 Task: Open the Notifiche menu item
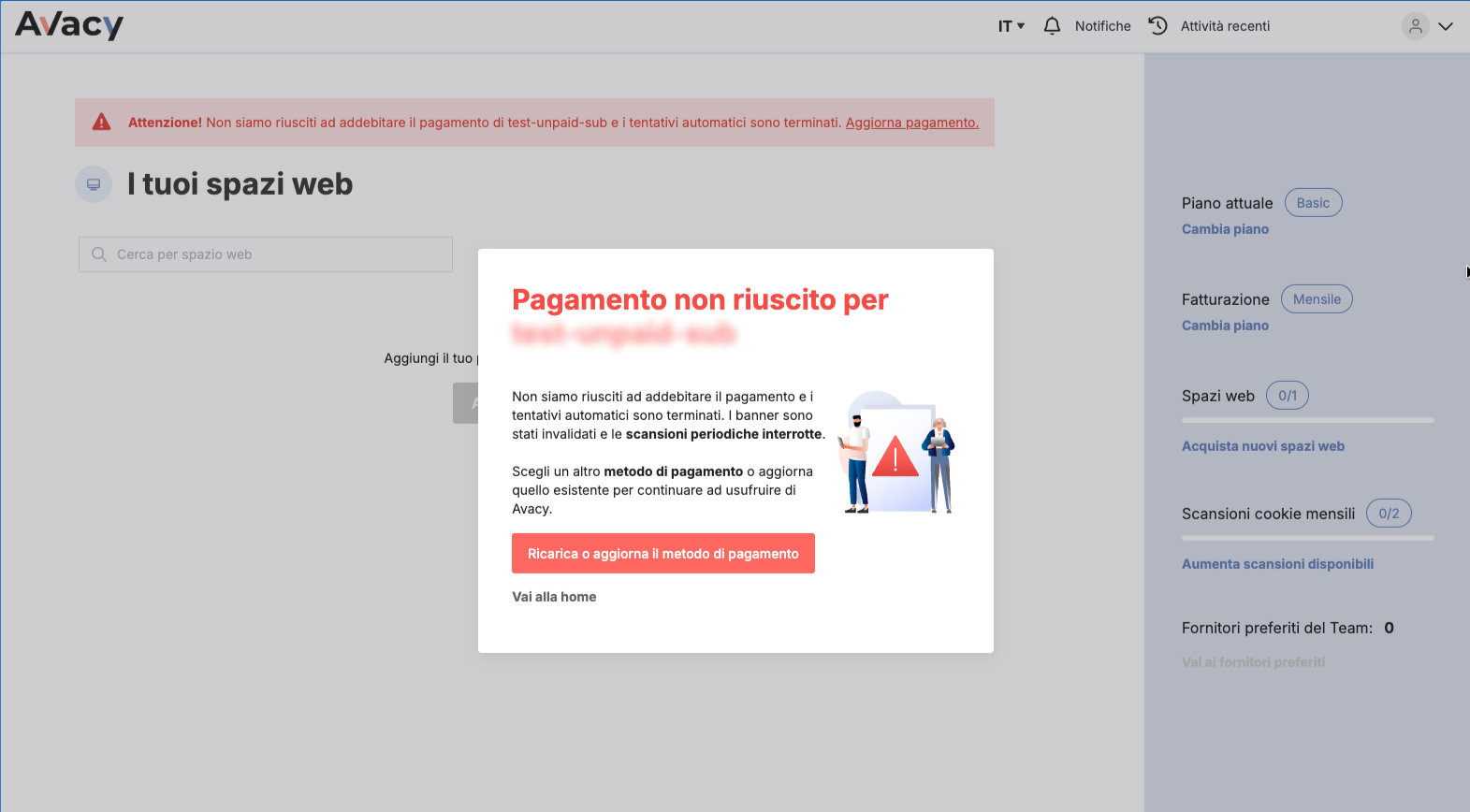(1102, 26)
